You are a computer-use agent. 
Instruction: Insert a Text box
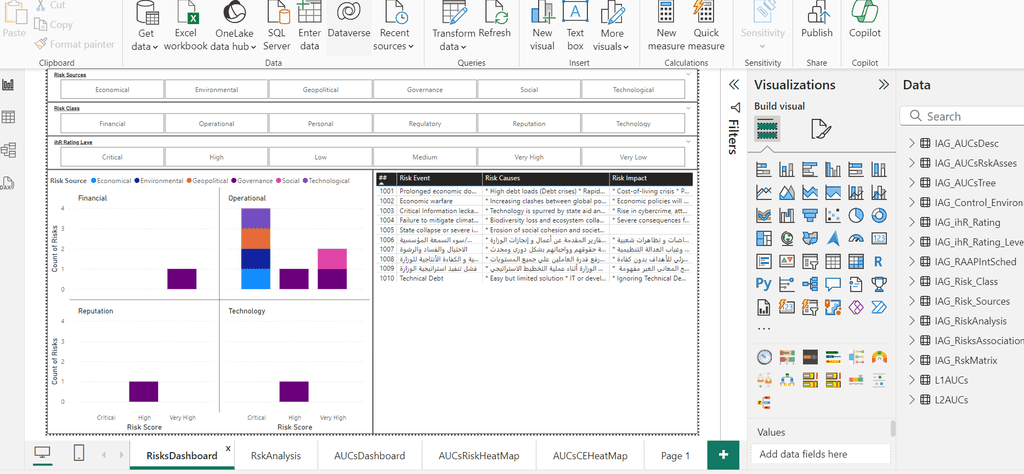point(575,26)
